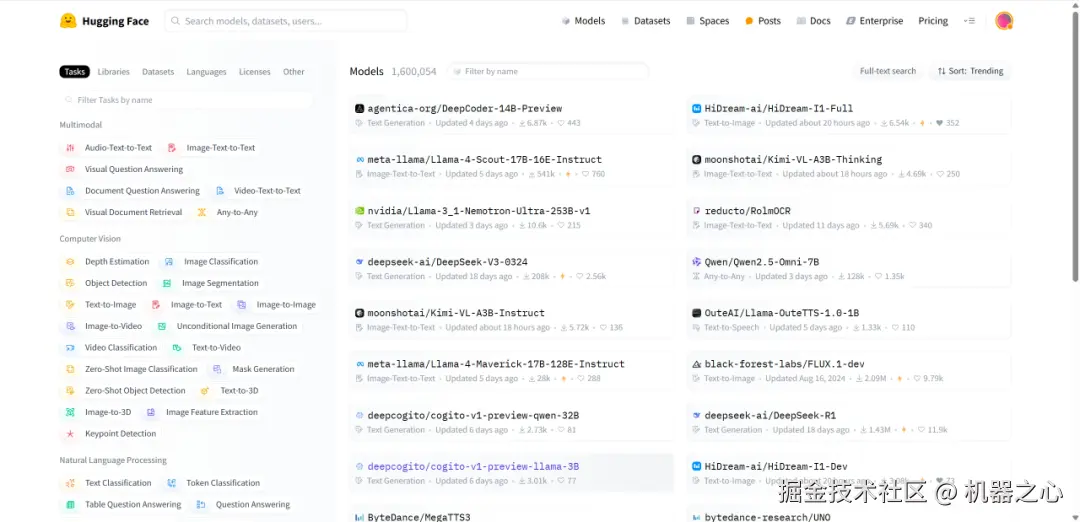Open the Pricing link

(x=933, y=21)
